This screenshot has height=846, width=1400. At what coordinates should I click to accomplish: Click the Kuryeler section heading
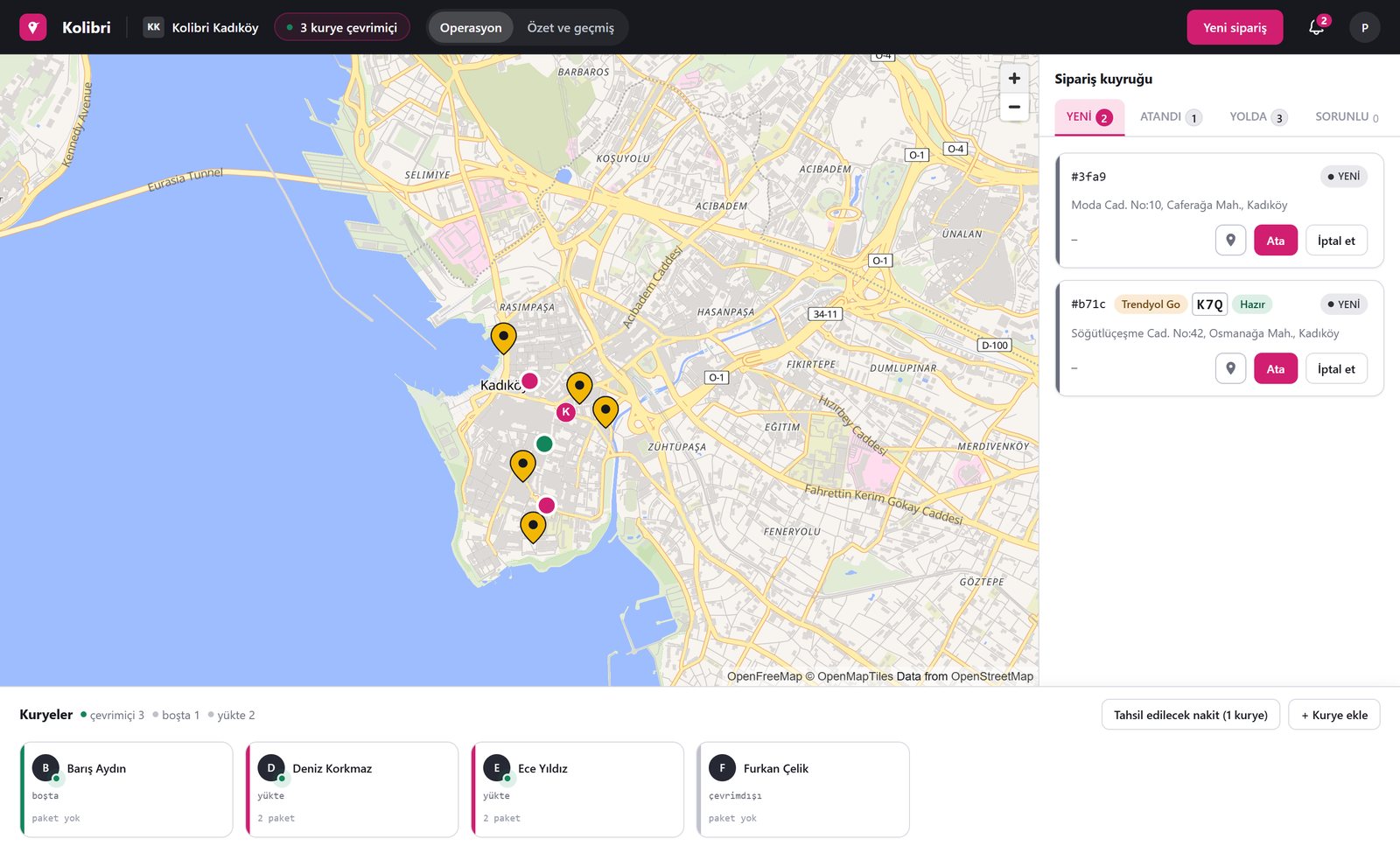(46, 715)
